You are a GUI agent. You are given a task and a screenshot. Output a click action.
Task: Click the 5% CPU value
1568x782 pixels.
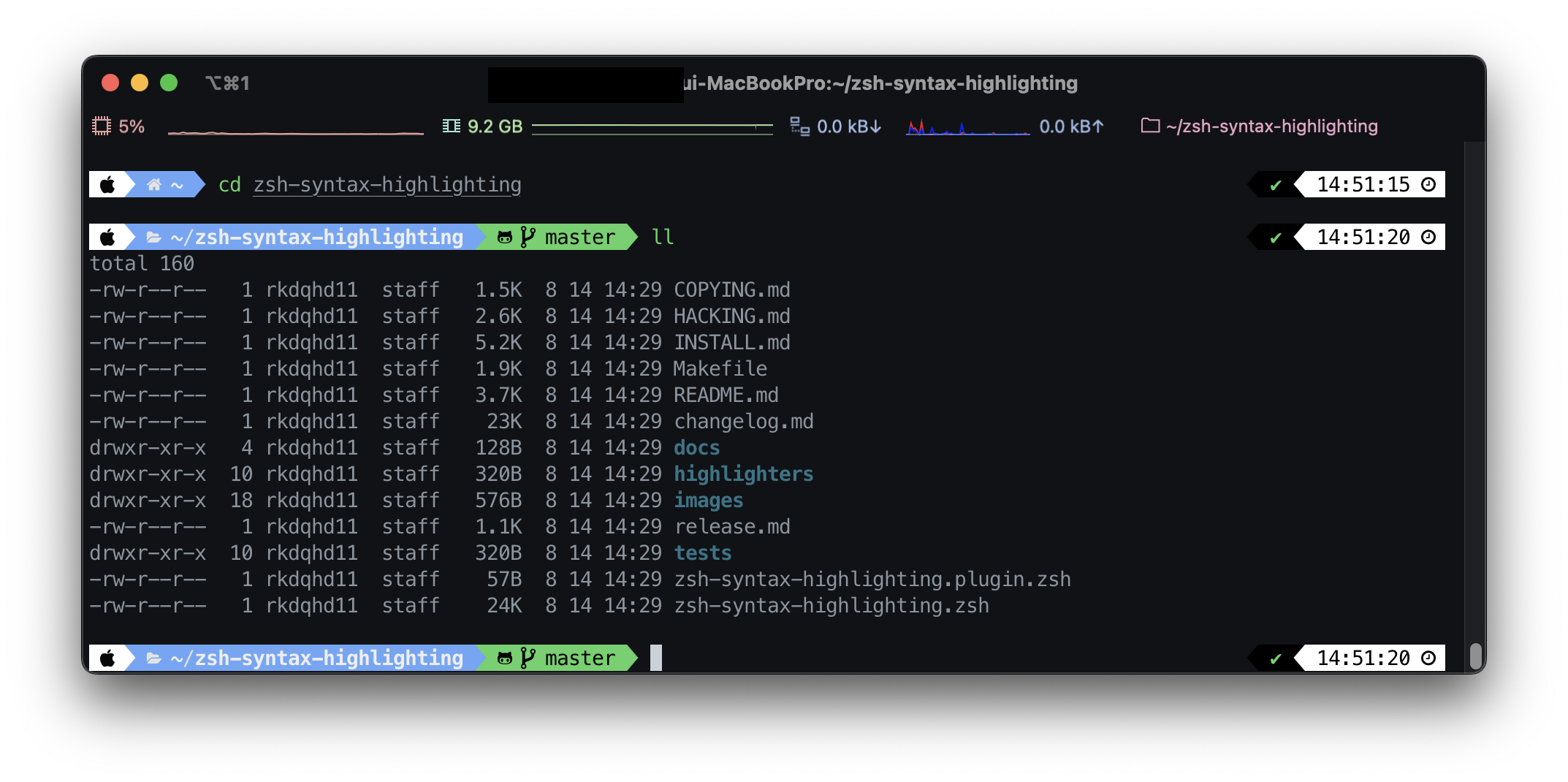pos(132,126)
